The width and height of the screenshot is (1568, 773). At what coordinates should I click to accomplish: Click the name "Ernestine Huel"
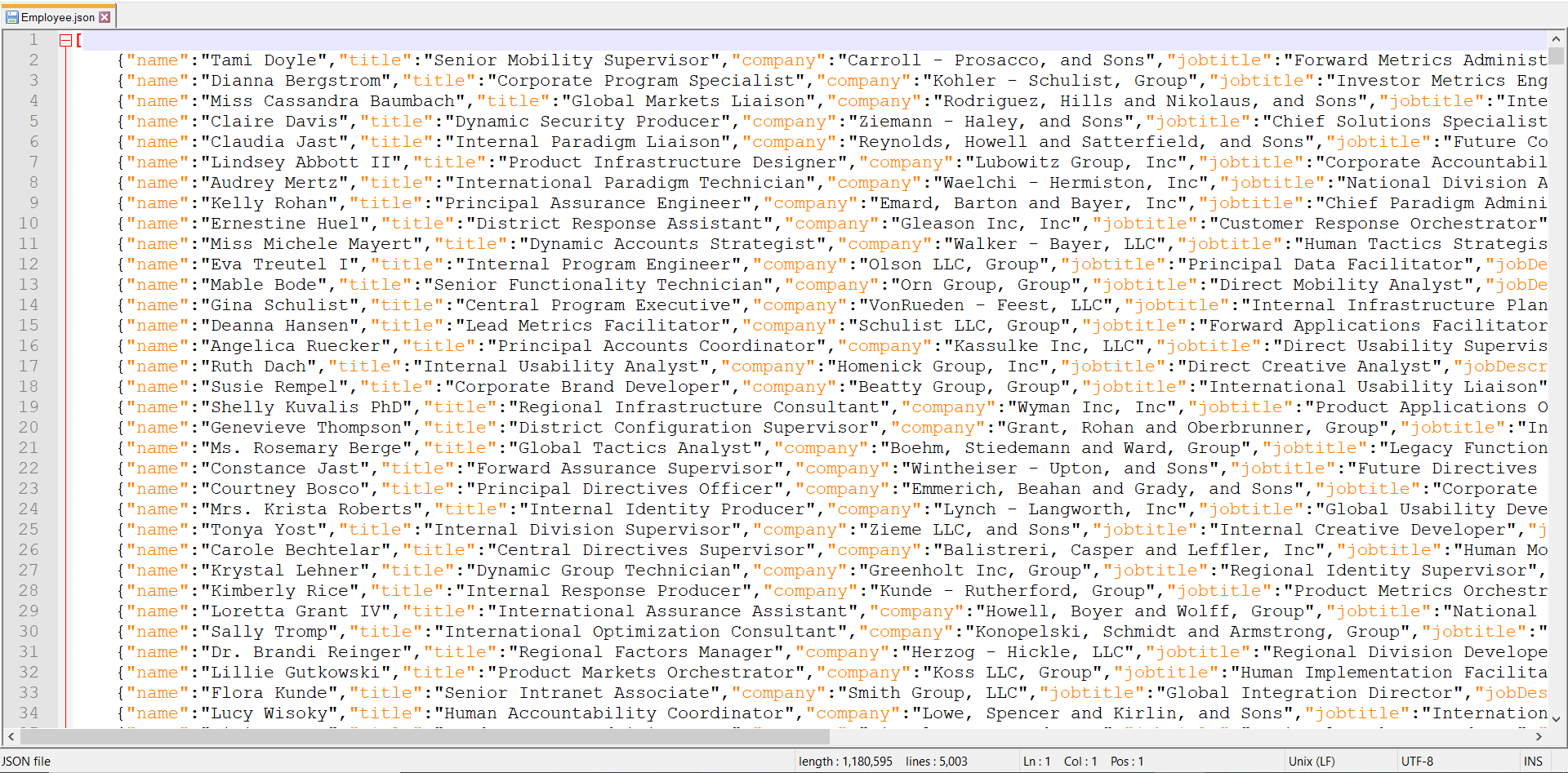(x=284, y=223)
